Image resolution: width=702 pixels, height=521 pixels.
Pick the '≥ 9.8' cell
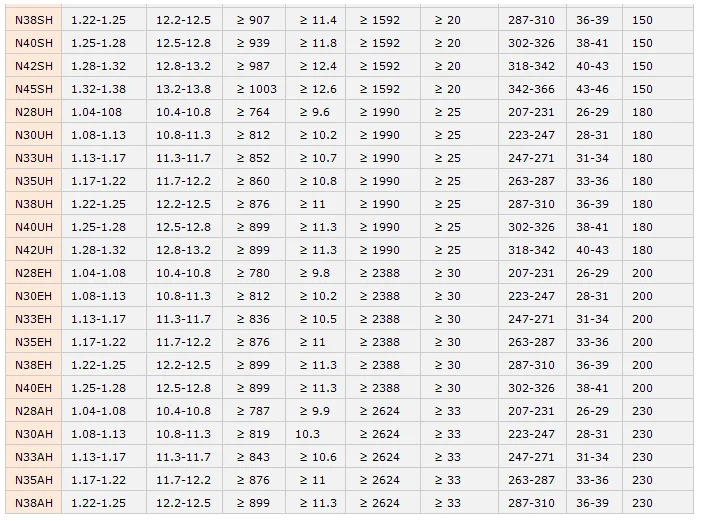tap(316, 273)
